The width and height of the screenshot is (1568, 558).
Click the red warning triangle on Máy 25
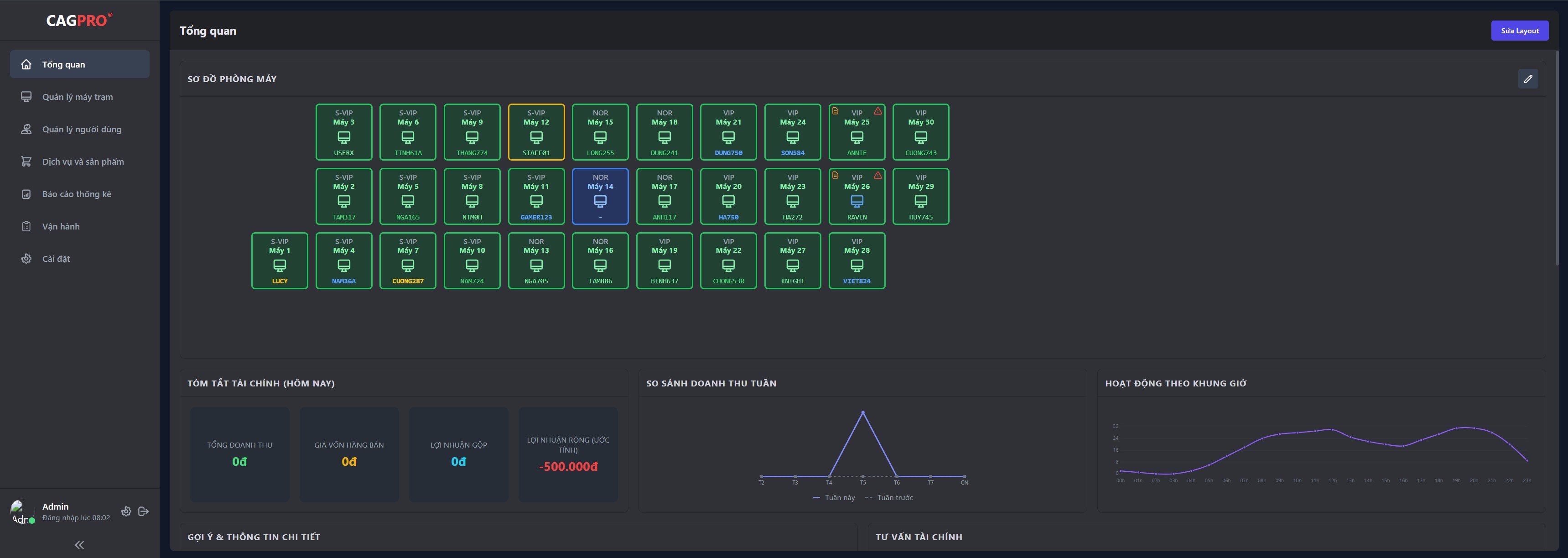point(878,111)
